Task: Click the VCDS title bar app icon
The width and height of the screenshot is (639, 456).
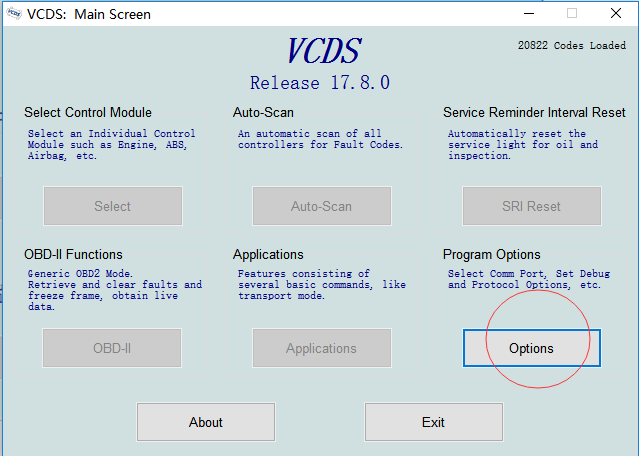Action: pyautogui.click(x=14, y=14)
